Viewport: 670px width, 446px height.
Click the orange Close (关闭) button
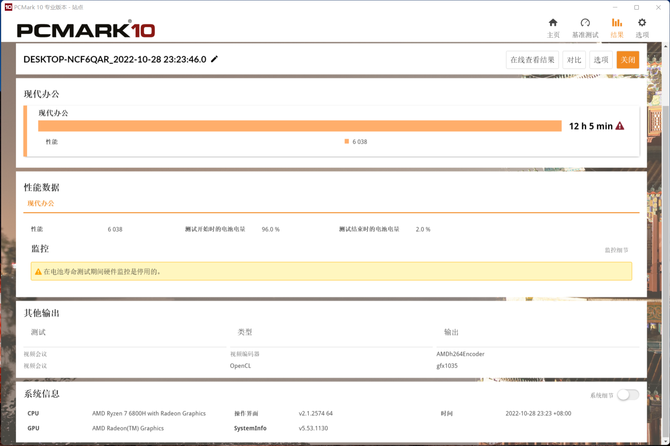[x=628, y=60]
